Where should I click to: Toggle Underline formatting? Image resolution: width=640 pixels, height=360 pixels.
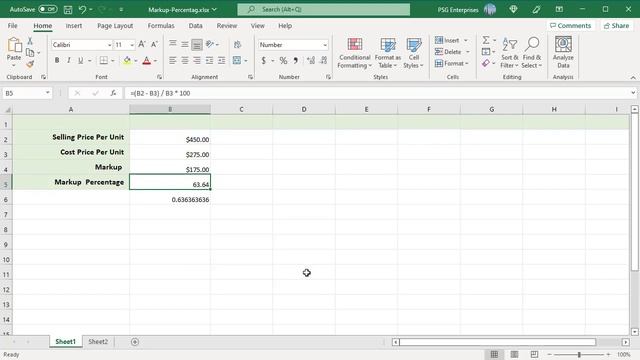[x=80, y=60]
